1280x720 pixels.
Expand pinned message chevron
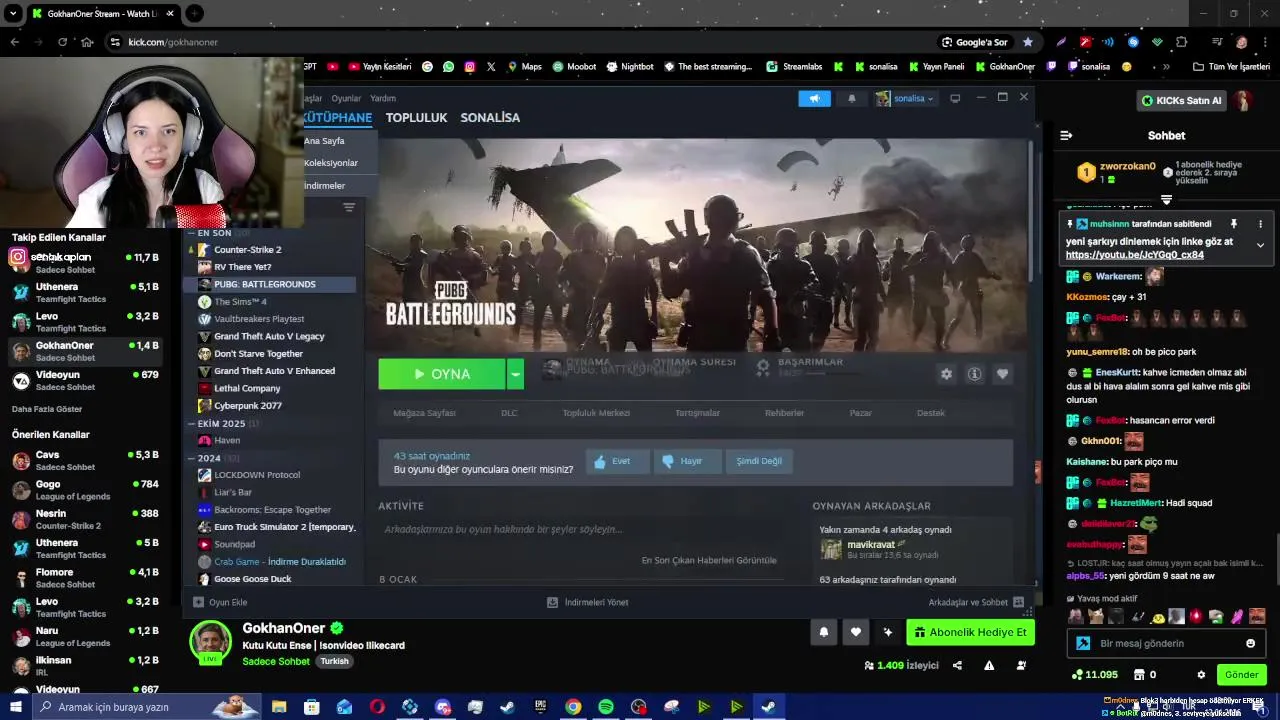pos(1260,245)
